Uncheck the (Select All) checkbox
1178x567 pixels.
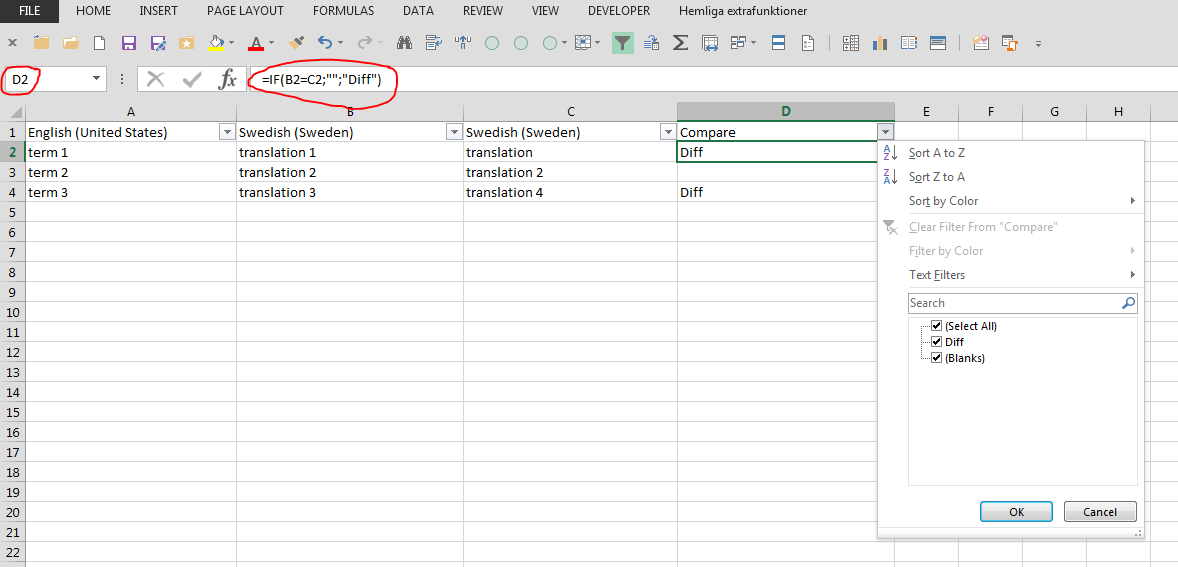coord(937,326)
